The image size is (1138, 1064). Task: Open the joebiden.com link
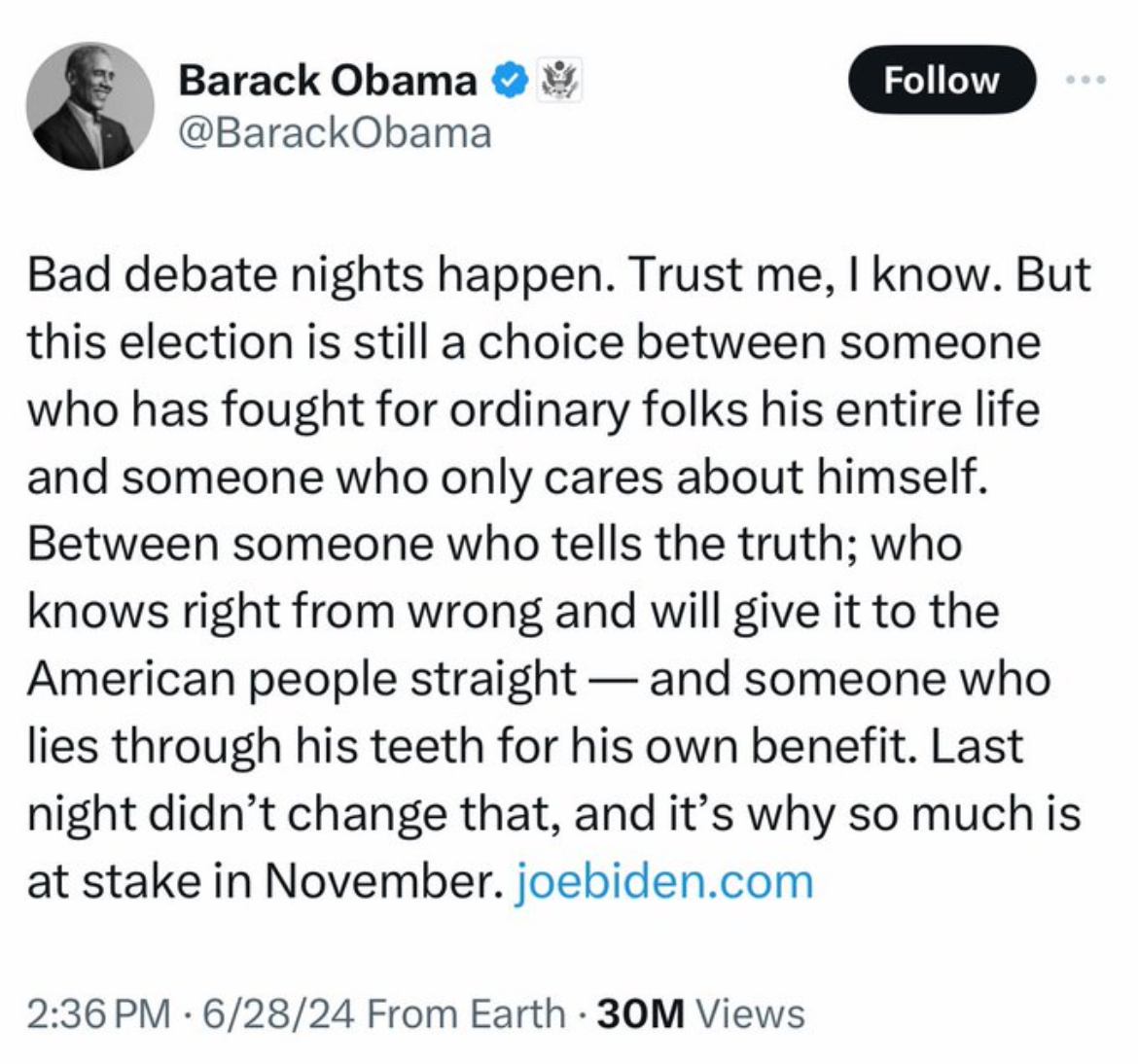click(661, 881)
